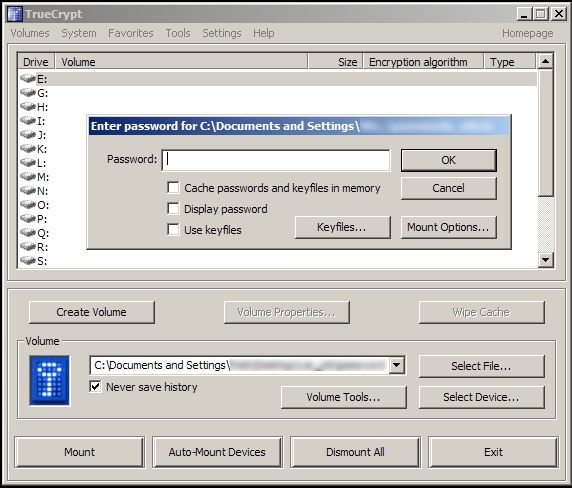This screenshot has height=488, width=572.
Task: Select the K: drive icon
Action: click(x=28, y=148)
